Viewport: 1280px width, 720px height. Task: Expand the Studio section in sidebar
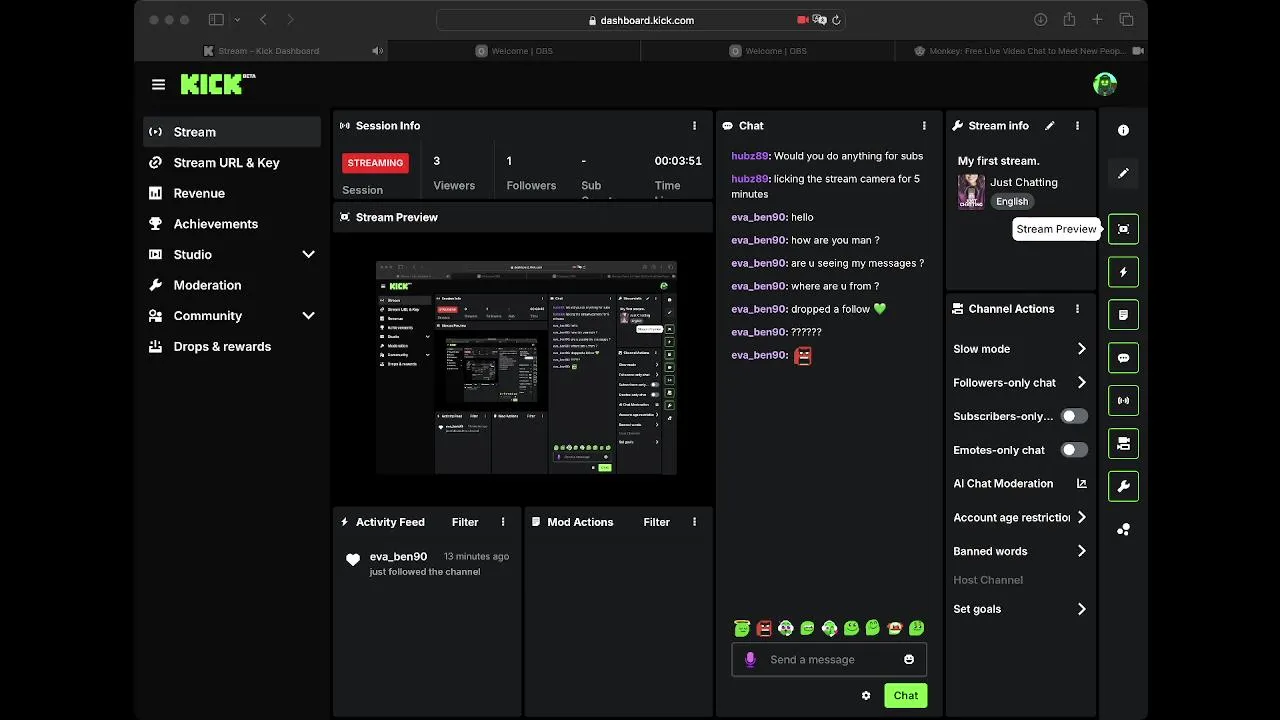(x=308, y=255)
